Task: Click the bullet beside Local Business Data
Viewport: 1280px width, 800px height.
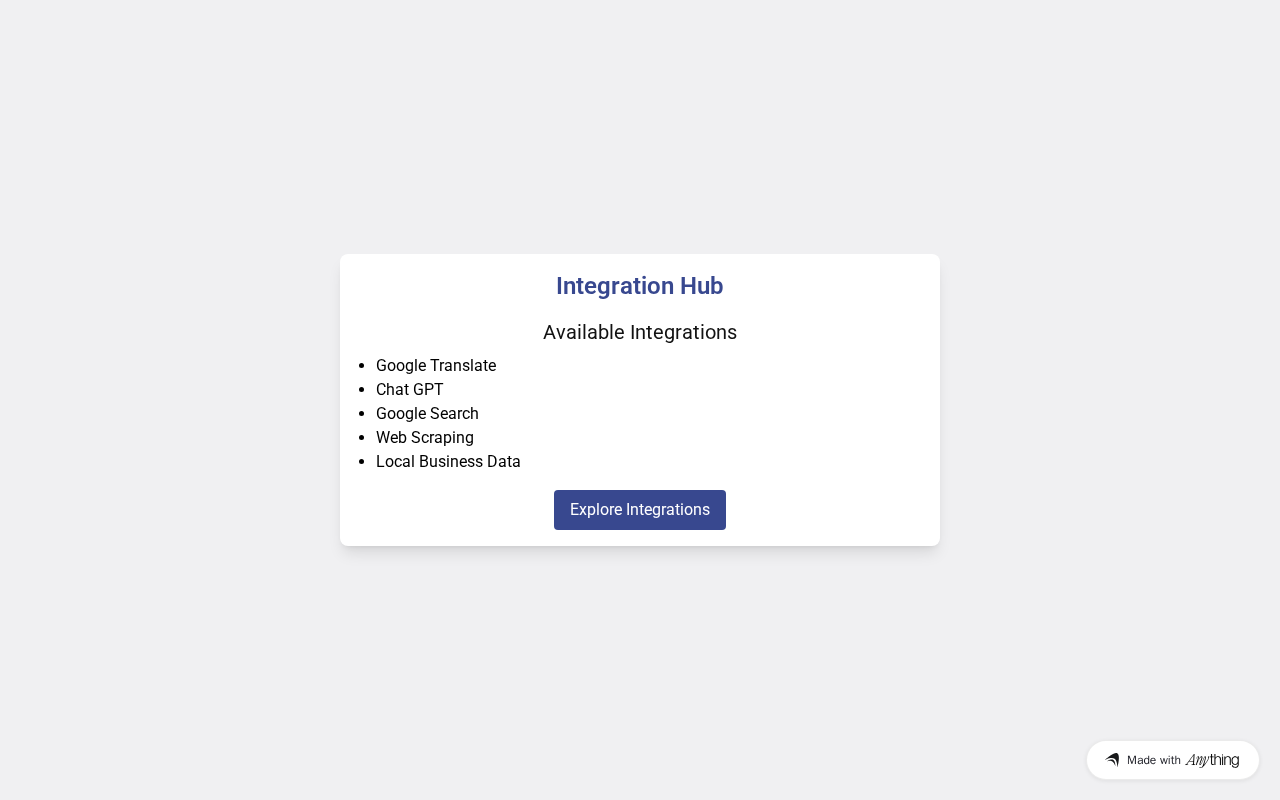Action: (x=361, y=462)
